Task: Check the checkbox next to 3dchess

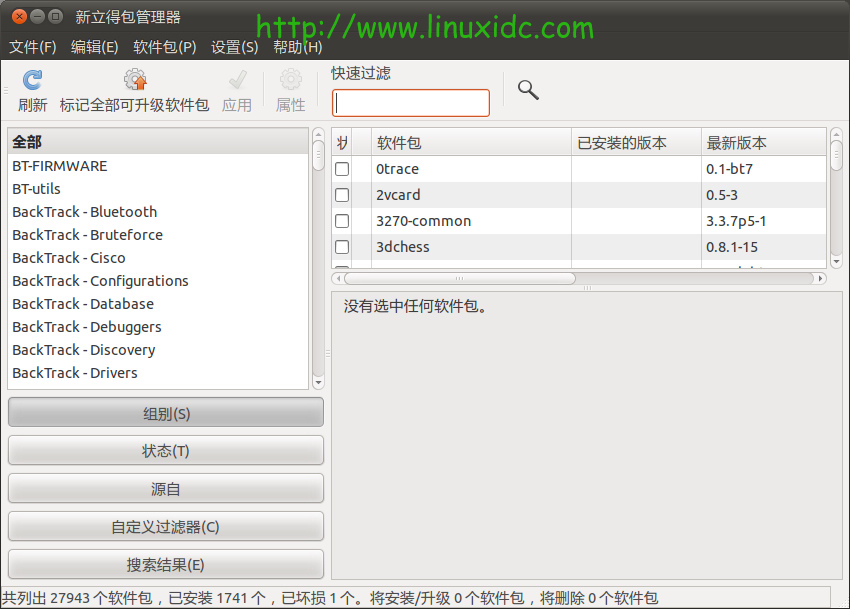Action: pyautogui.click(x=341, y=247)
